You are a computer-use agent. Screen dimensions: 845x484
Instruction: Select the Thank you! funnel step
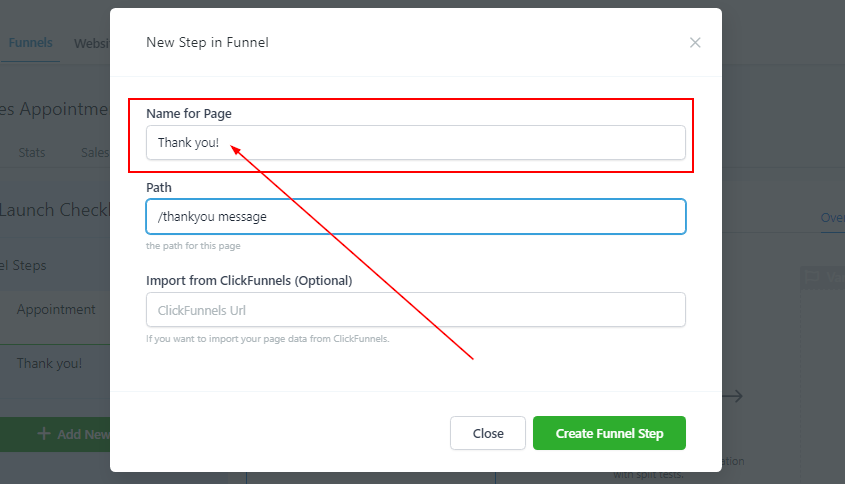click(50, 363)
